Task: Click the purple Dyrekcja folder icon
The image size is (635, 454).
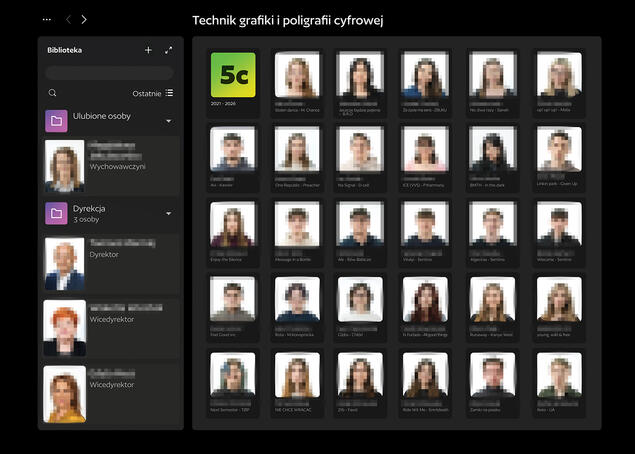Action: [56, 213]
